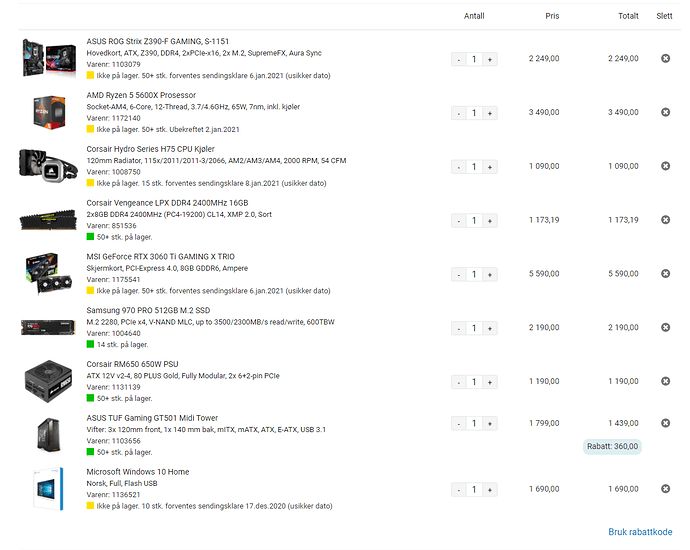
Task: View AMD Ryzen 5 box thumbnail
Action: 49,112
